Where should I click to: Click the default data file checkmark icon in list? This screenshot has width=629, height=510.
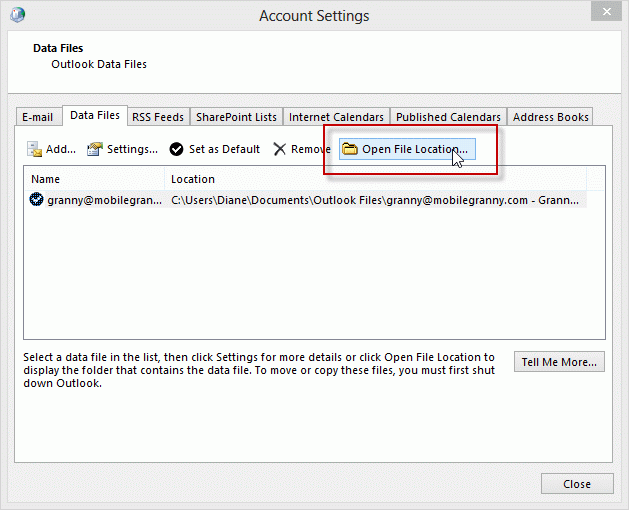point(36,199)
